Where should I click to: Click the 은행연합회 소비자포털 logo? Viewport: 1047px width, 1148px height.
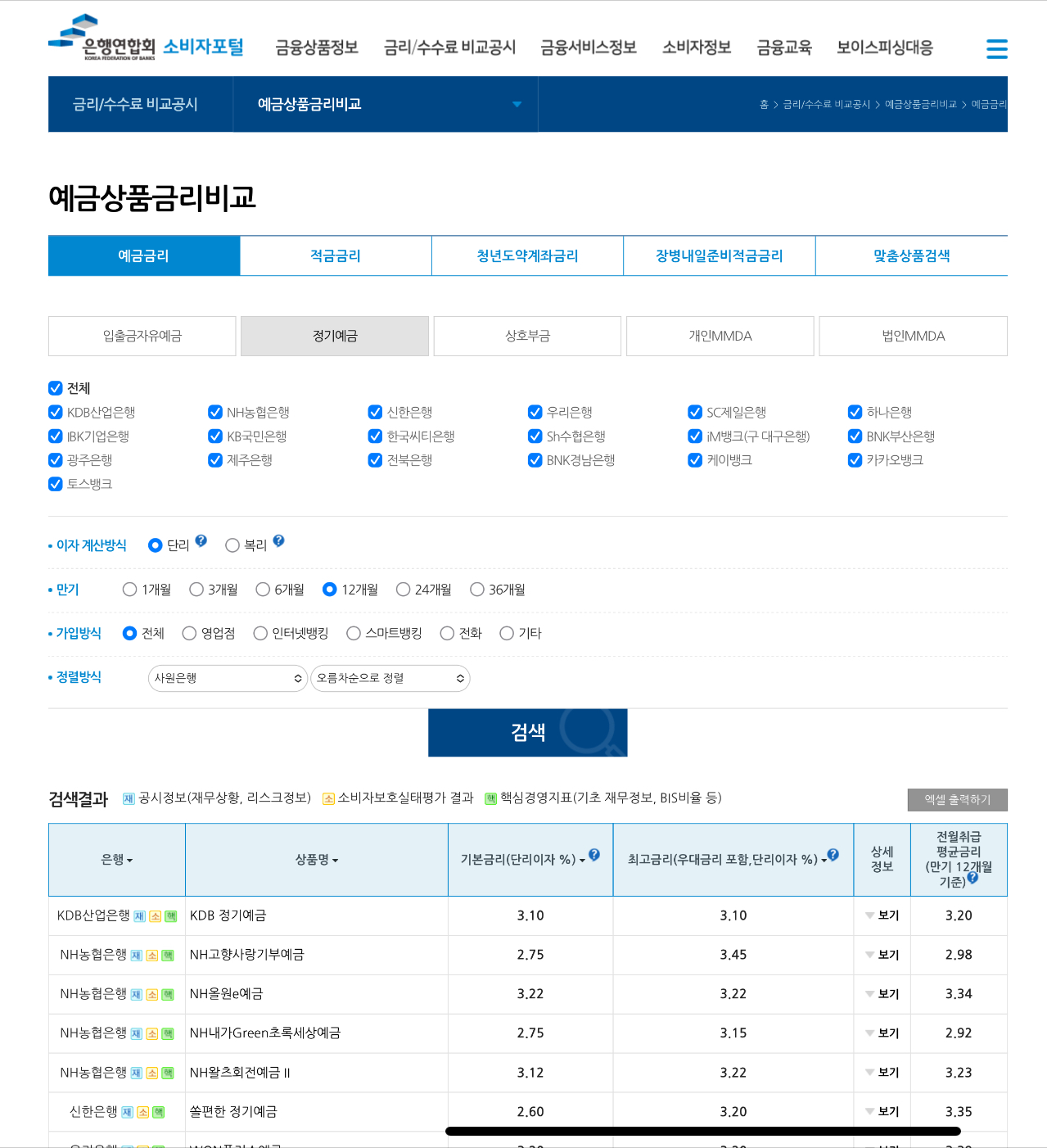[x=147, y=38]
